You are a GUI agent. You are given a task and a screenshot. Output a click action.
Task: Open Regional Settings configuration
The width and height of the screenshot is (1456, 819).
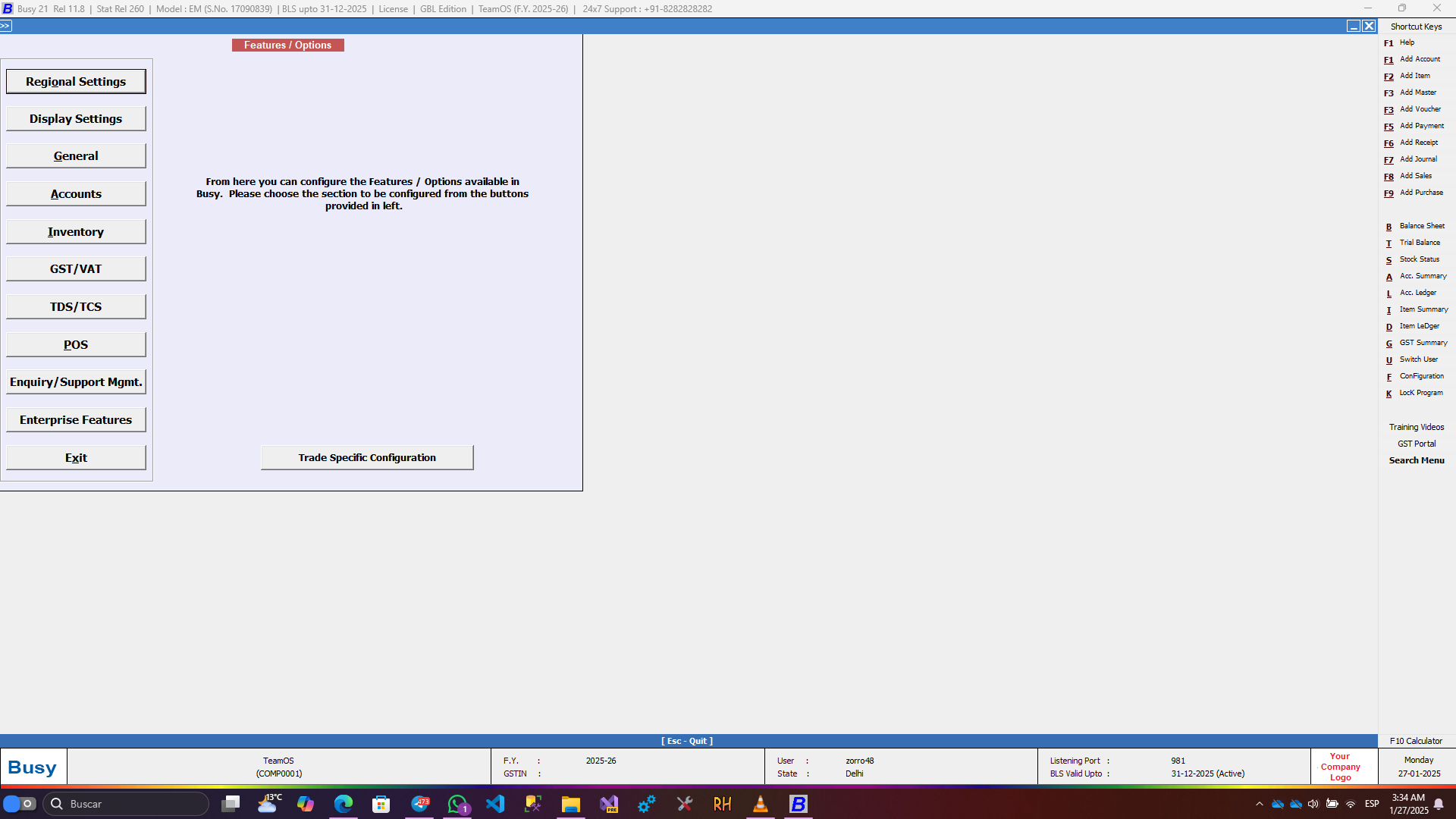click(x=76, y=81)
